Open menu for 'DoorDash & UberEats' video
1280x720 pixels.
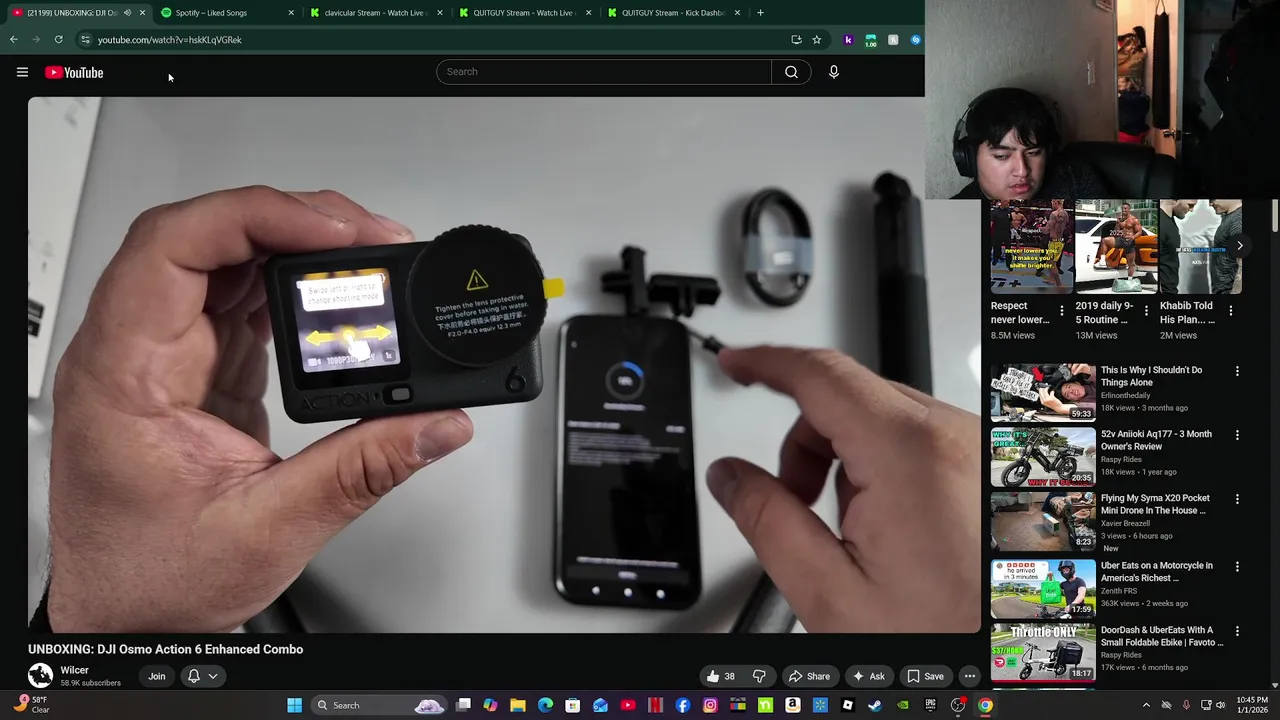pos(1237,631)
